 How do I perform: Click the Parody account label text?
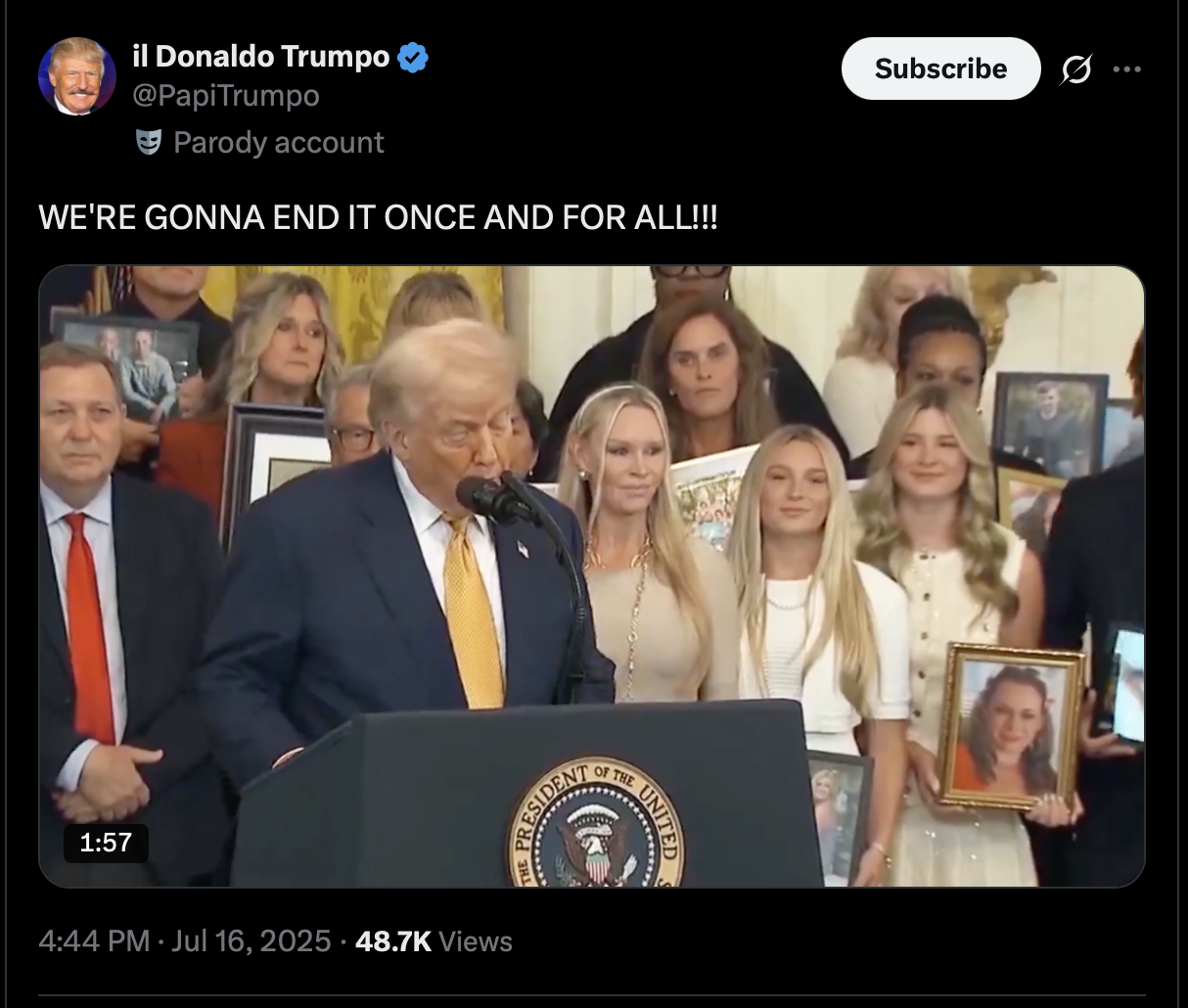click(279, 143)
